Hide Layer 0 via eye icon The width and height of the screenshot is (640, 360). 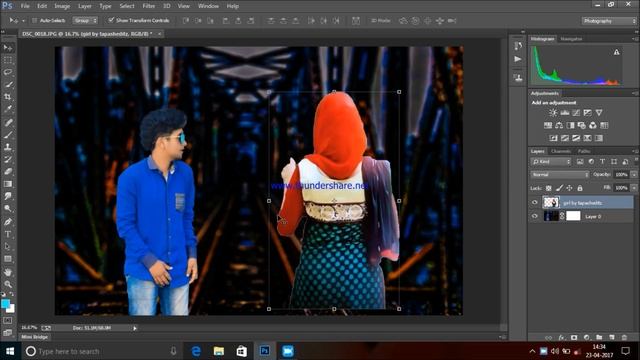[535, 216]
